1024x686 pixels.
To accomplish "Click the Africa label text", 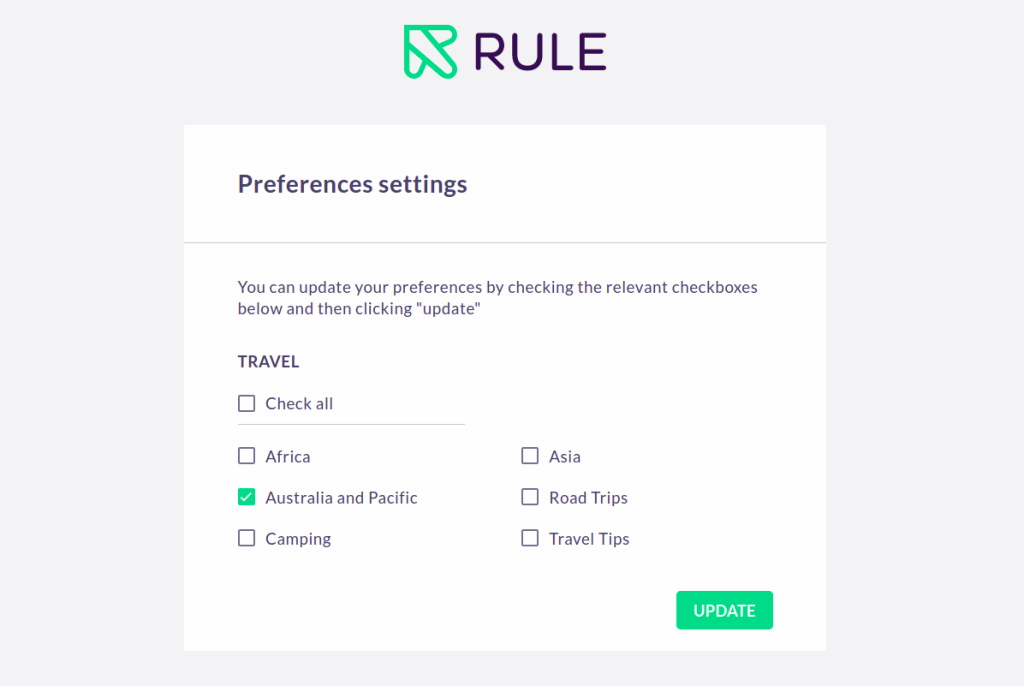I will [287, 456].
